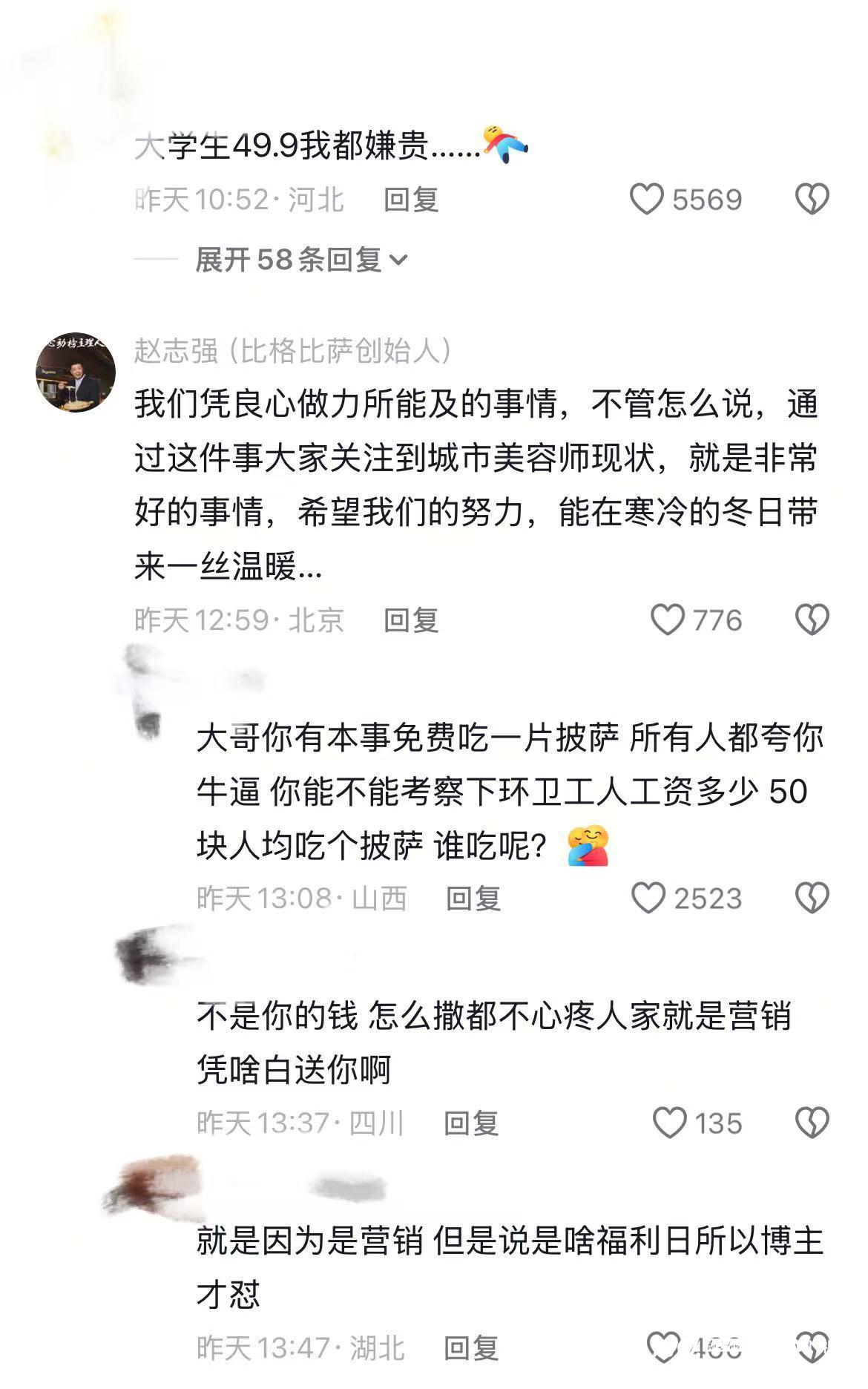Open 赵志强's profile avatar
The image size is (868, 1389).
pos(76,372)
